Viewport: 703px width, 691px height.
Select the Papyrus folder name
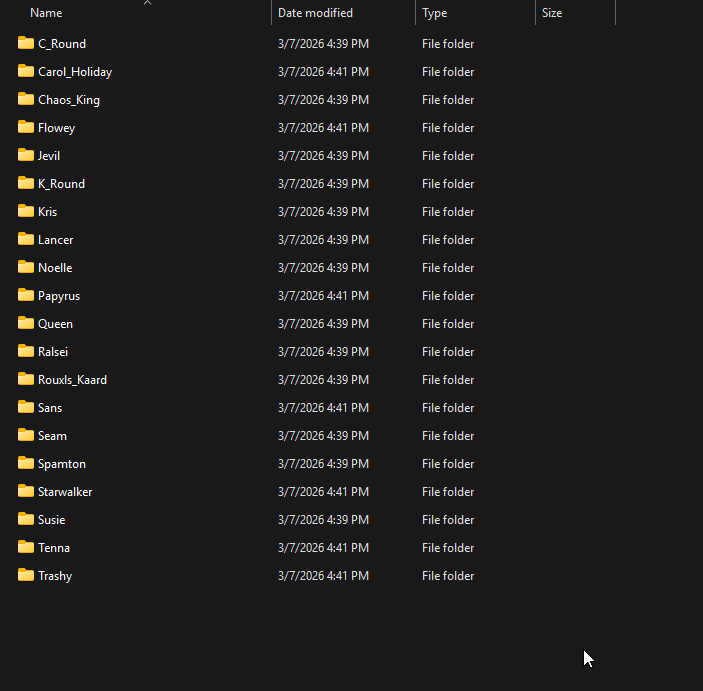click(x=59, y=296)
